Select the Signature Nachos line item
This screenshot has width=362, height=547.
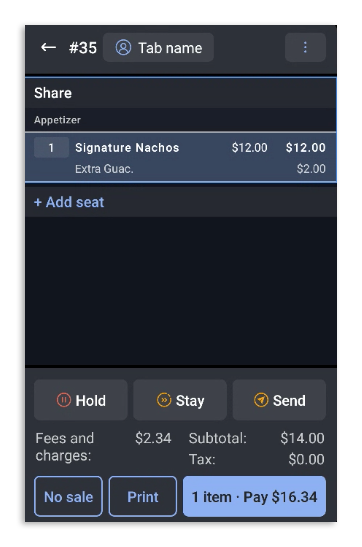[181, 157]
